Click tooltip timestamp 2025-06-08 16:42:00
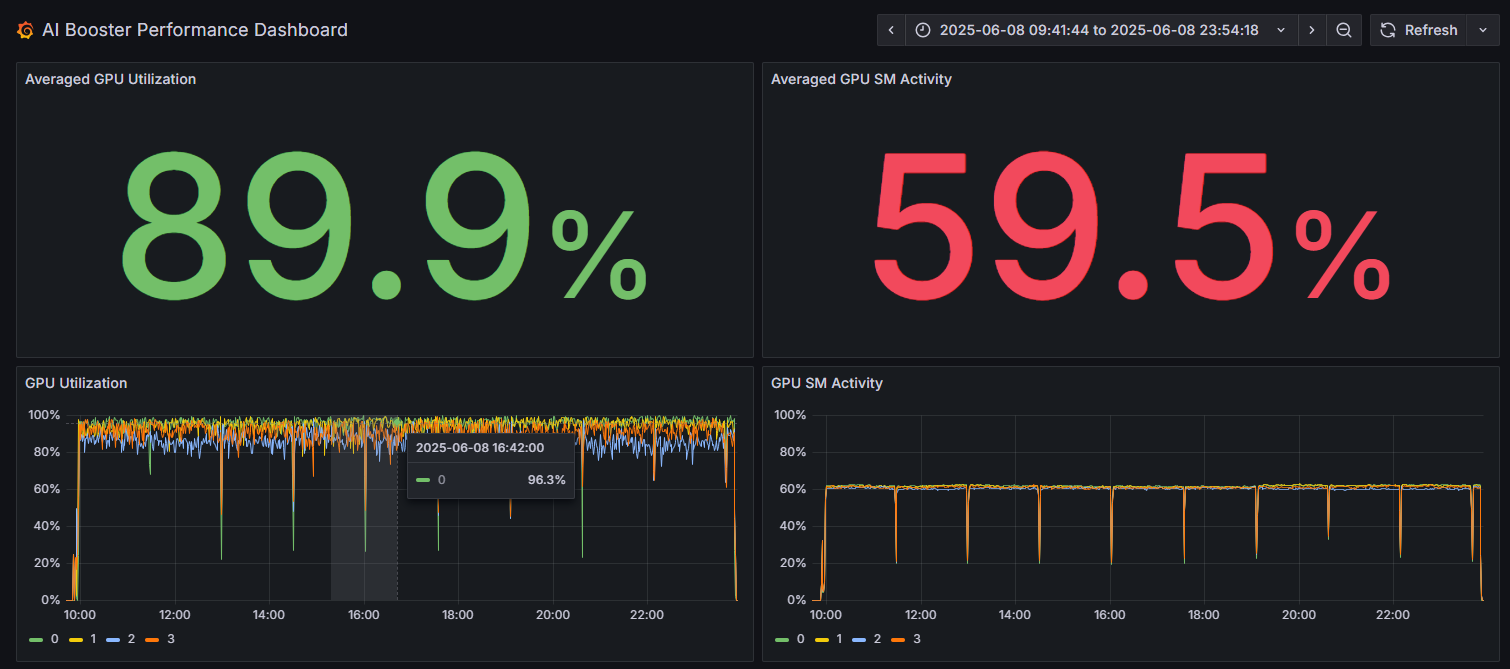1510x669 pixels. [480, 448]
